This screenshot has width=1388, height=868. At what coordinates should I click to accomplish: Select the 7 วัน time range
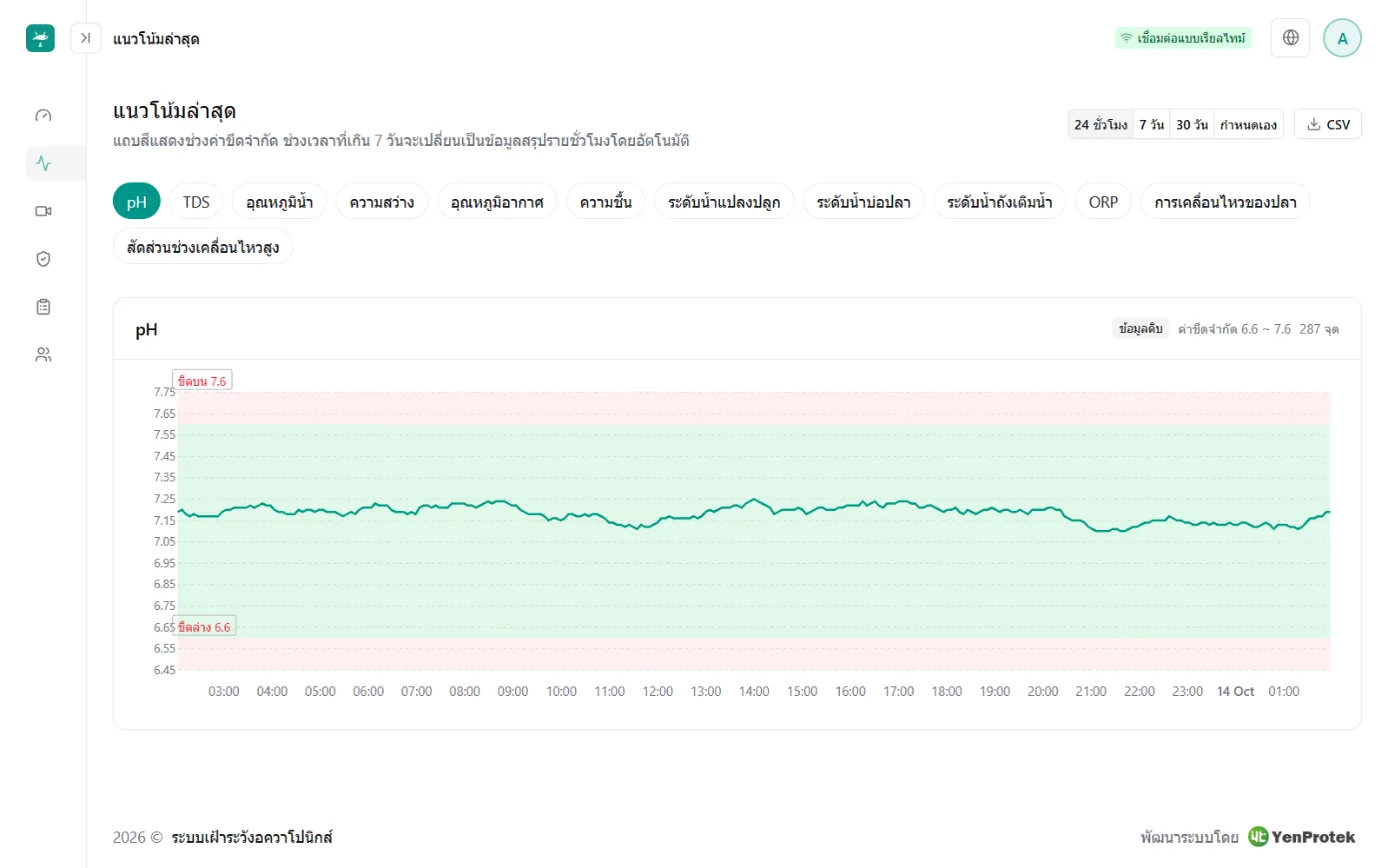(x=1152, y=125)
